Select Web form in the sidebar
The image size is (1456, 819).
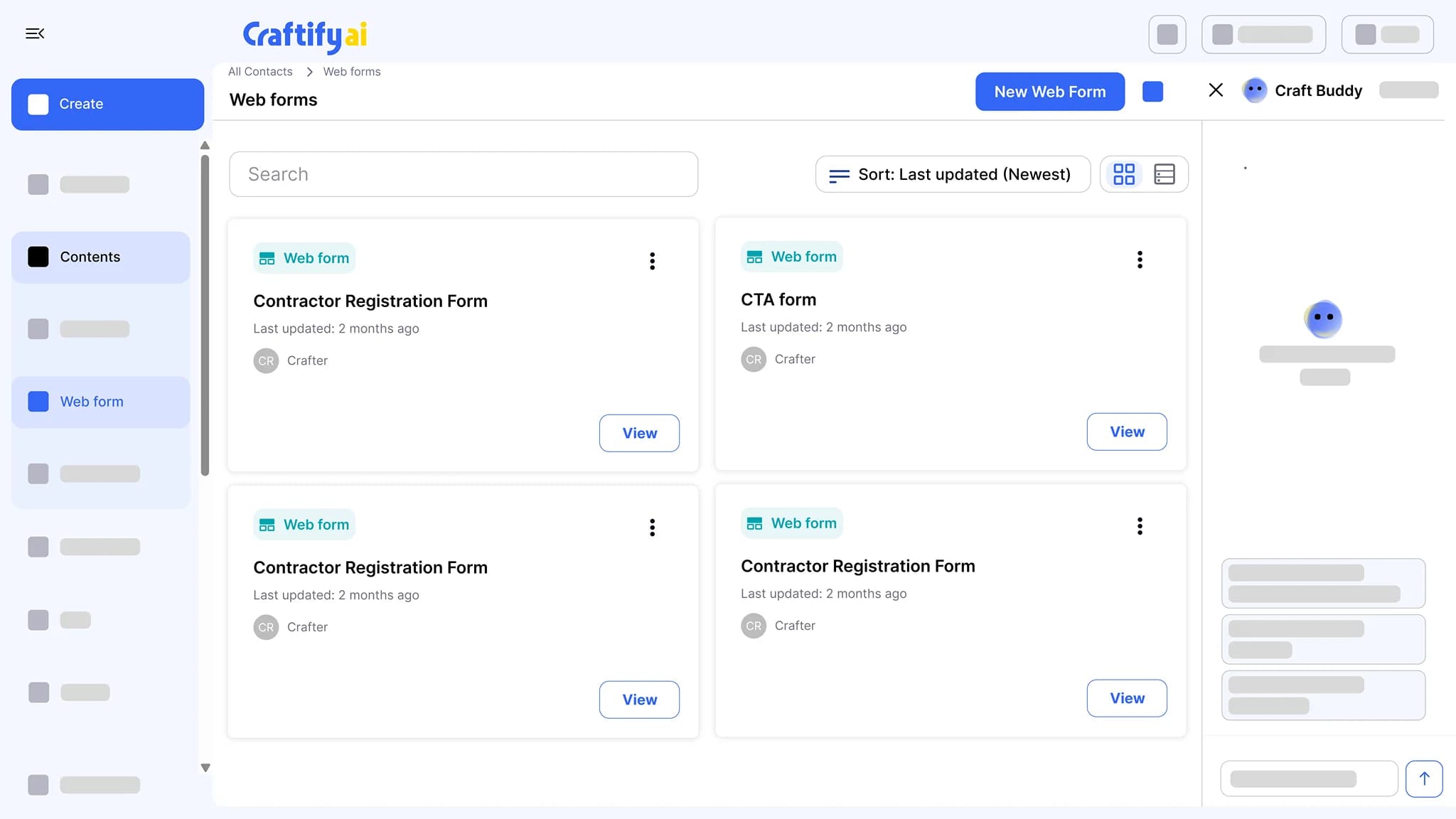(x=101, y=402)
